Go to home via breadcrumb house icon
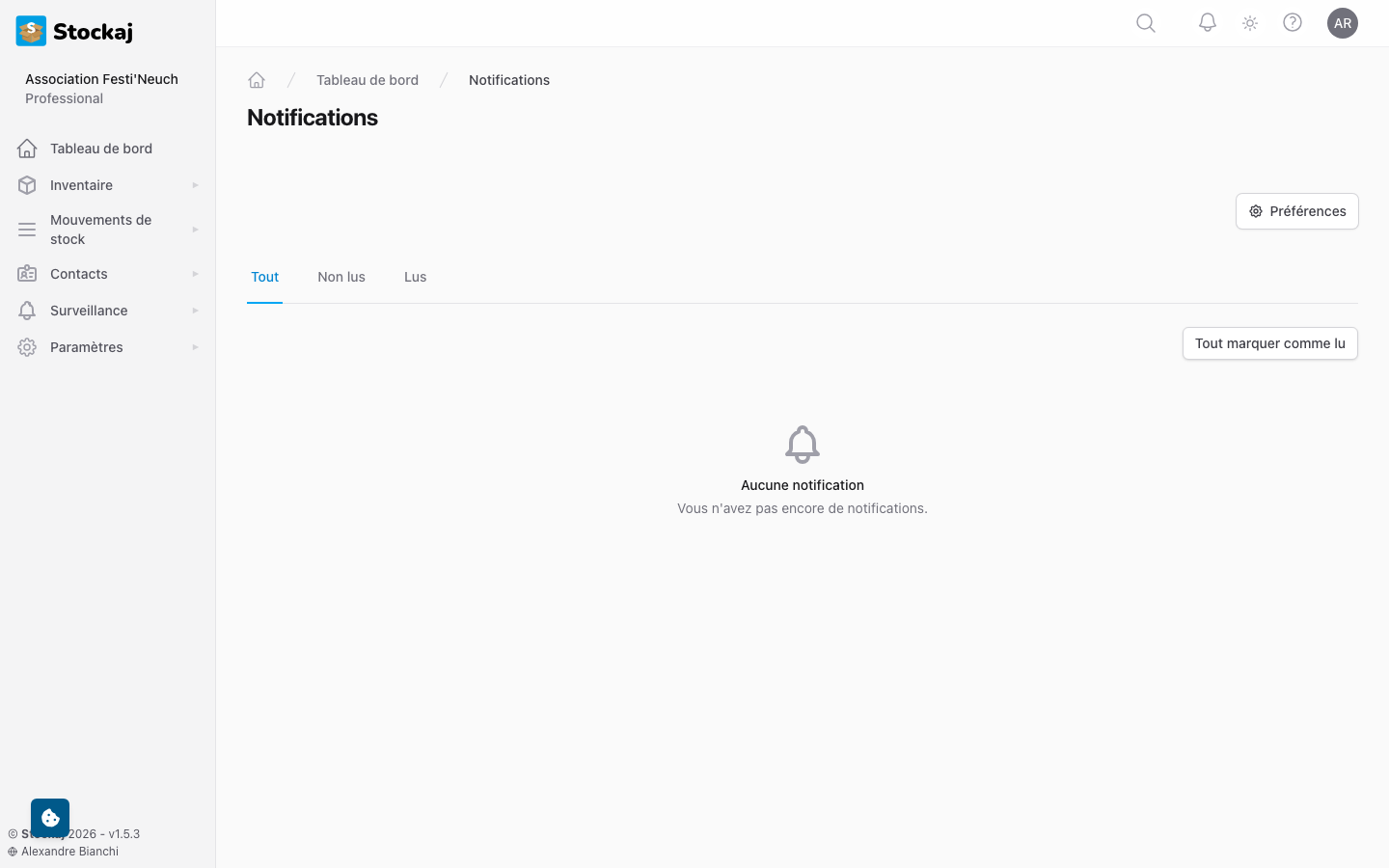Image resolution: width=1389 pixels, height=868 pixels. tap(257, 80)
